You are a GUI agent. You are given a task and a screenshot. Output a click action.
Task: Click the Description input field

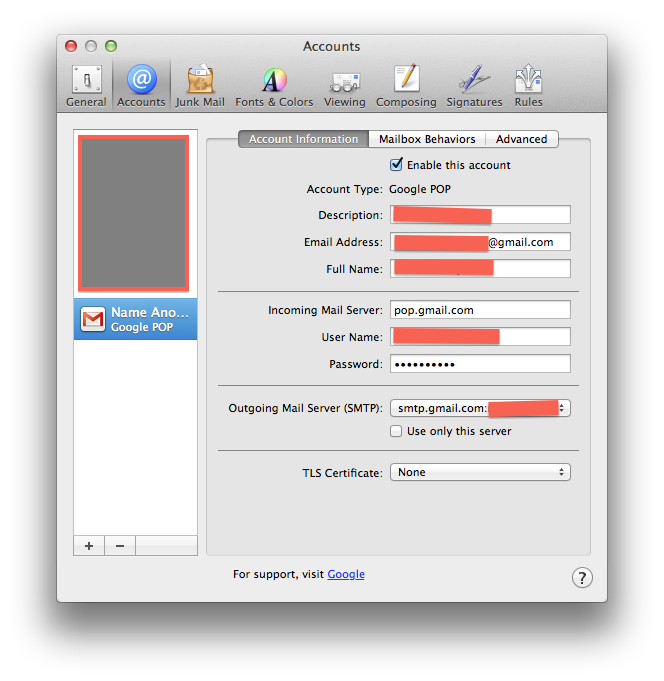point(480,215)
